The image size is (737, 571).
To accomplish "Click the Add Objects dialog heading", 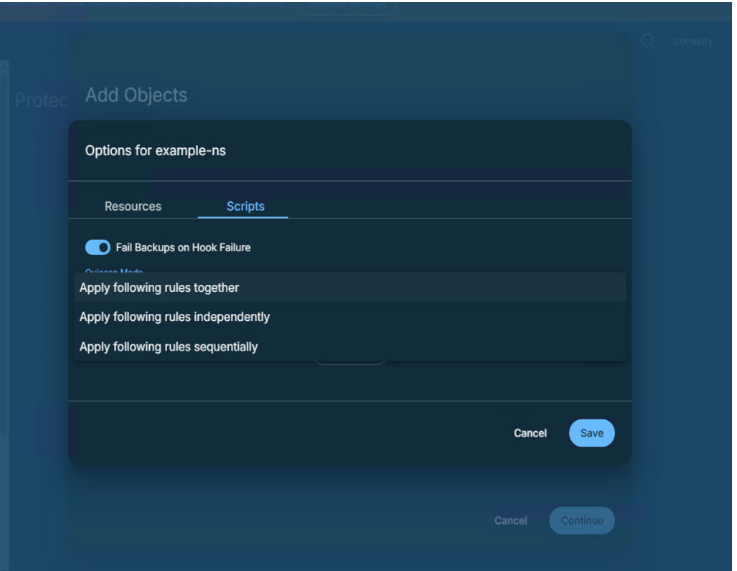I will (x=136, y=96).
